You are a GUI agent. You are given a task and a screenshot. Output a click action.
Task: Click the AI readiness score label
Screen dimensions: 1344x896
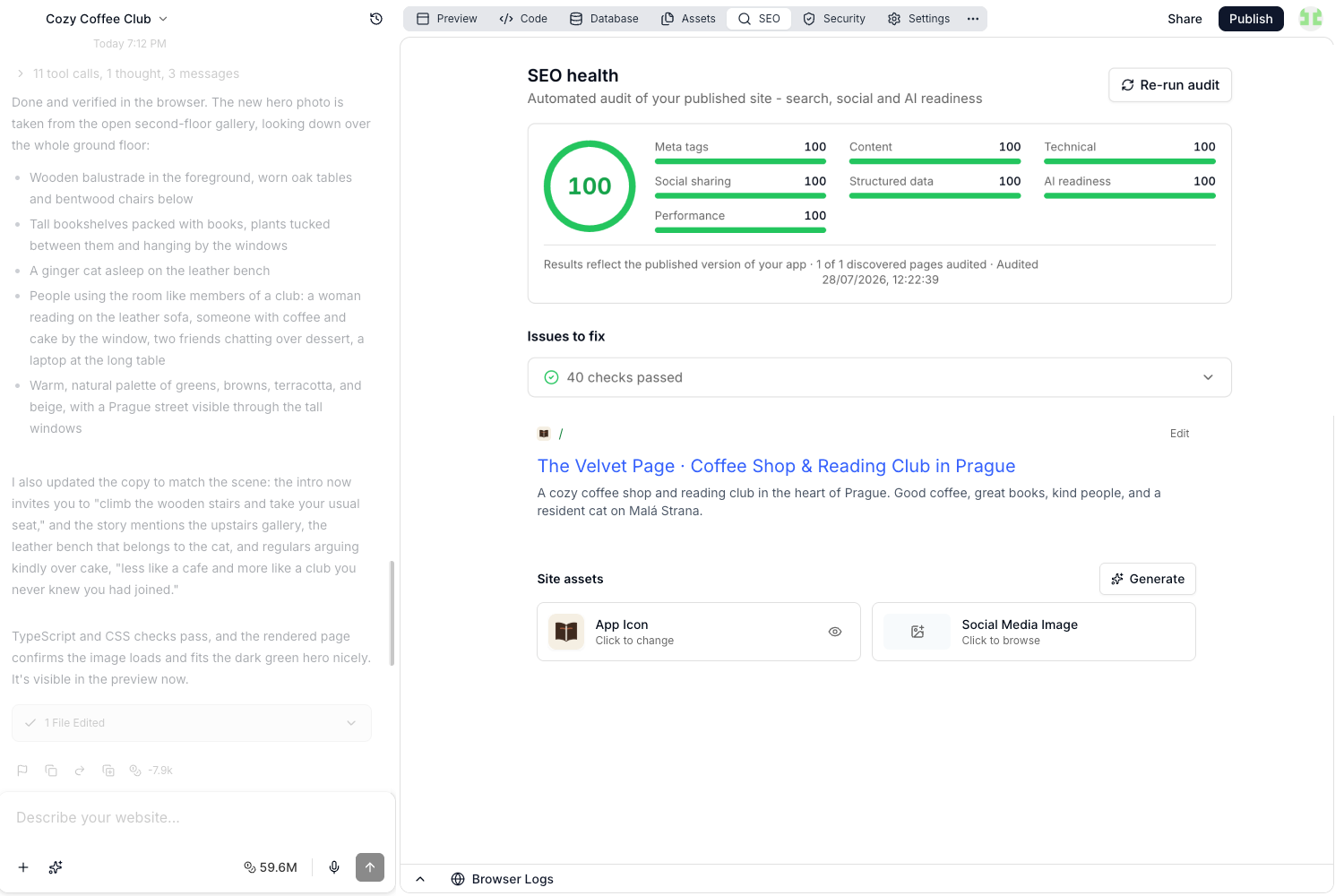(1077, 181)
